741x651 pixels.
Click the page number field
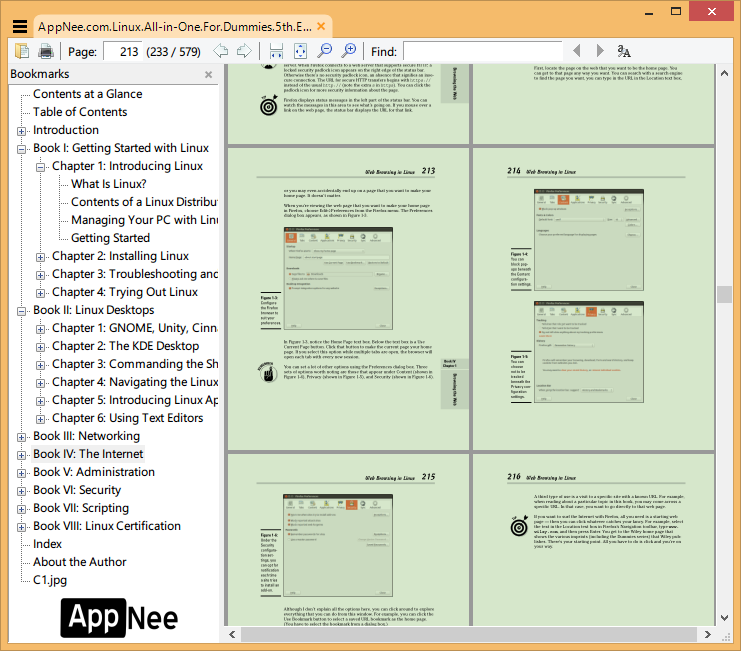[x=123, y=51]
